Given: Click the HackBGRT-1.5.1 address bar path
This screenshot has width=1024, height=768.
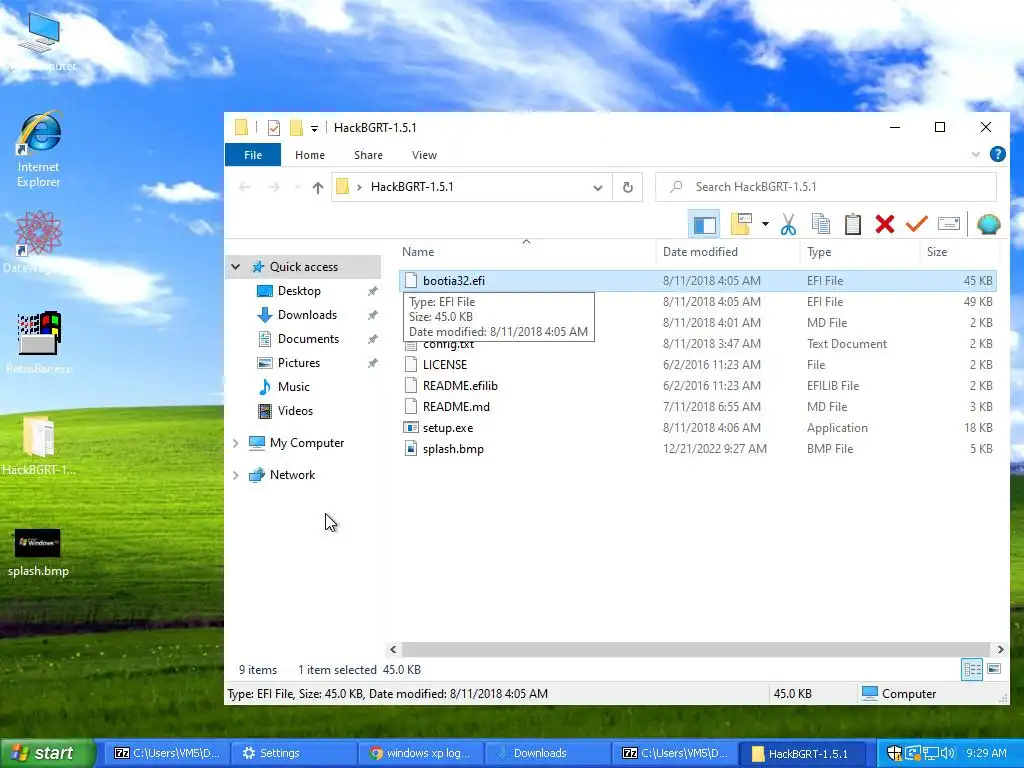Looking at the screenshot, I should pos(411,187).
